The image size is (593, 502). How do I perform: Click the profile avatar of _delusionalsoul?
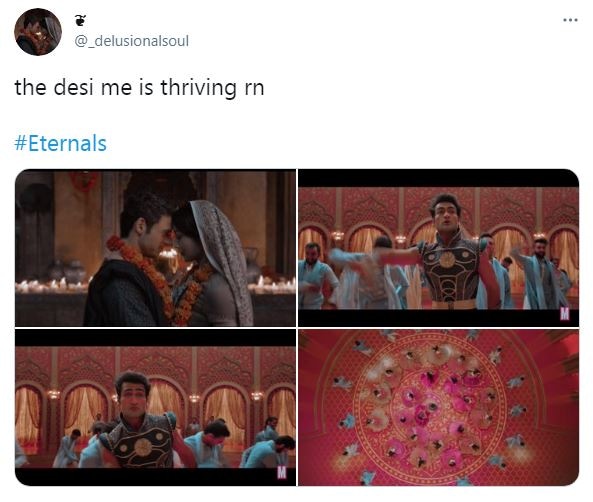pyautogui.click(x=38, y=32)
